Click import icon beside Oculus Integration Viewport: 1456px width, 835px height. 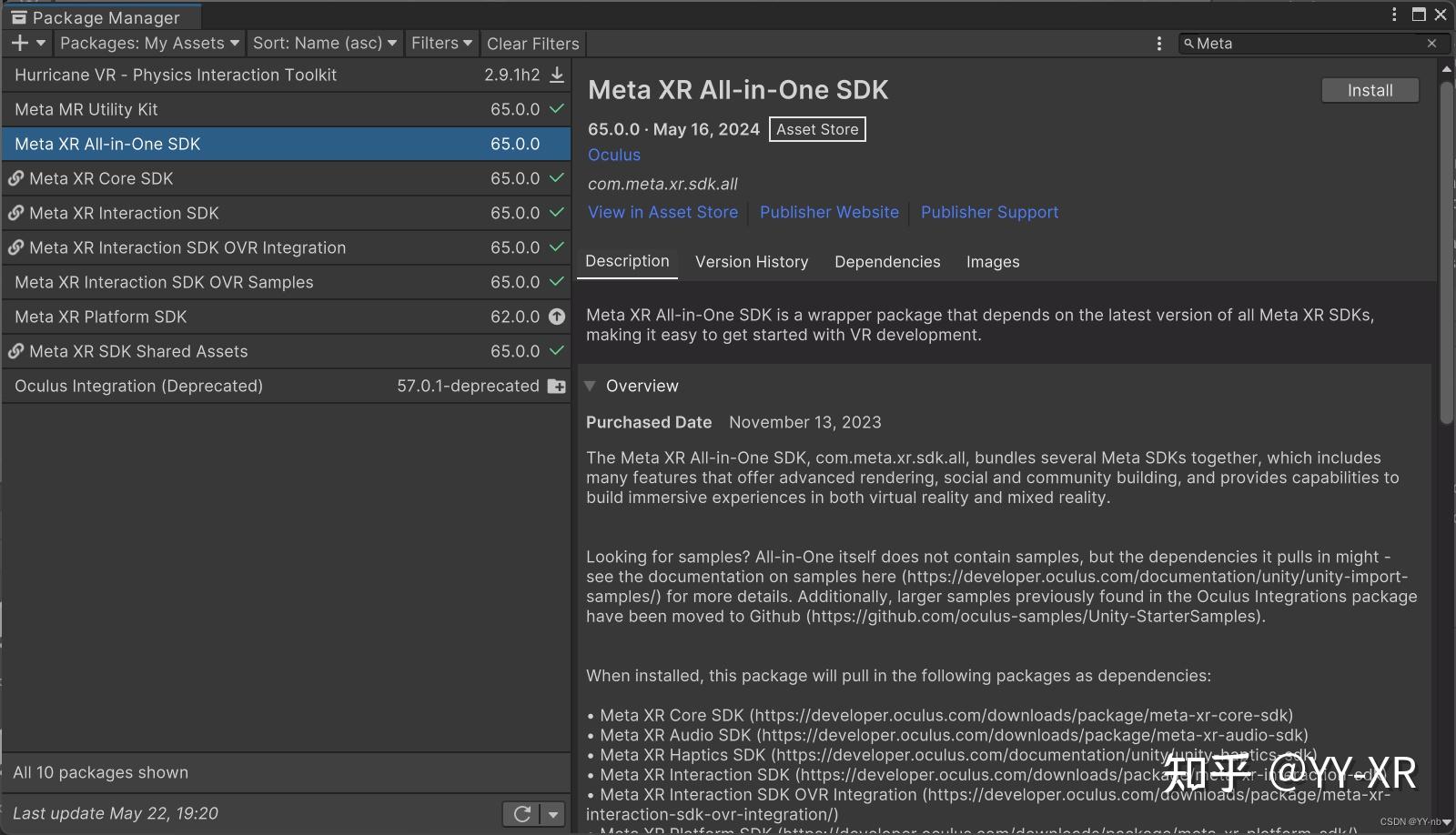point(556,386)
